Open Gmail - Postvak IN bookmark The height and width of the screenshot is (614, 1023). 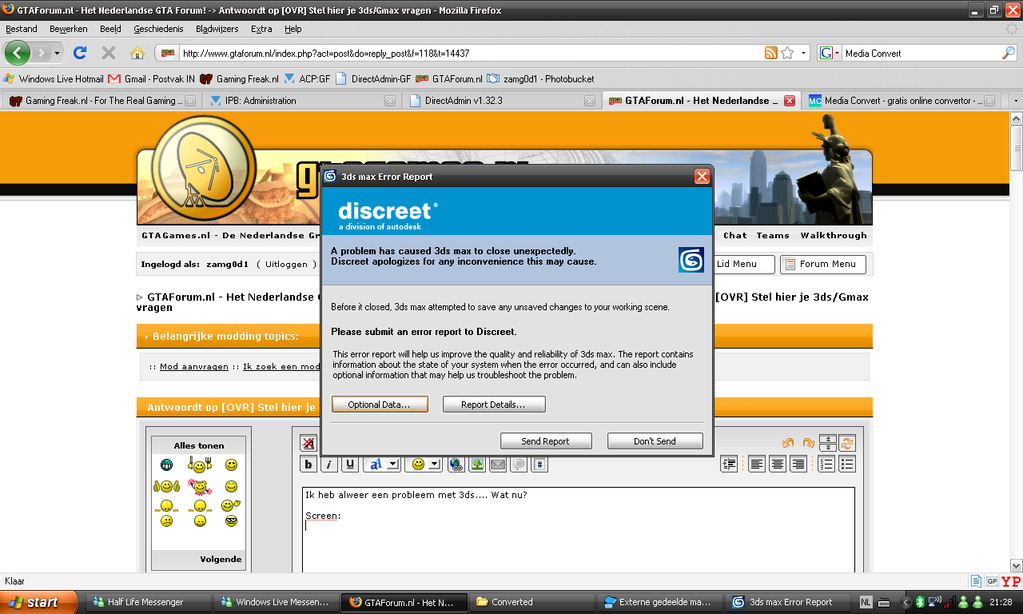[x=151, y=79]
